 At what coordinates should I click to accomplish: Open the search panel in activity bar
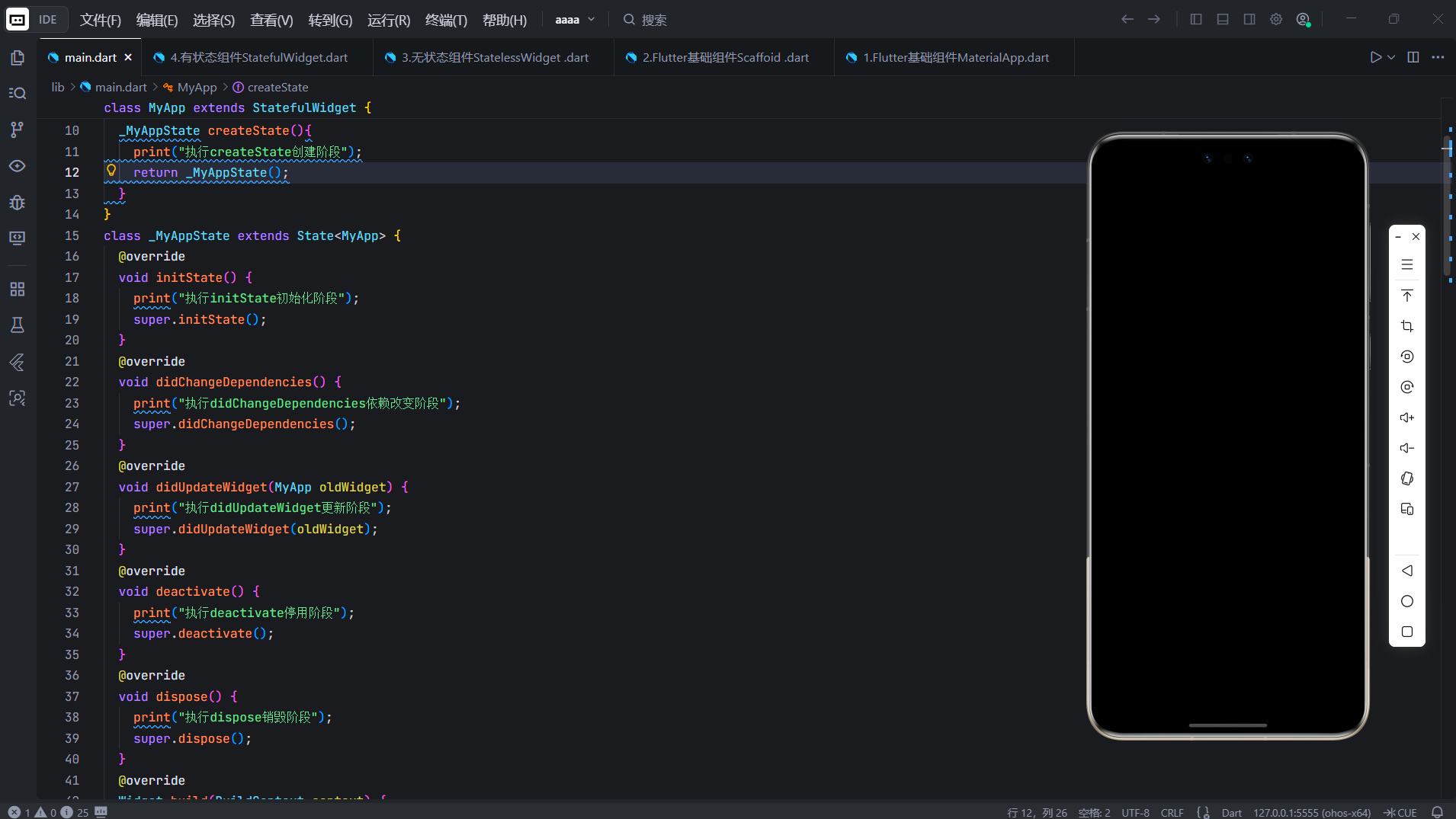point(18,94)
